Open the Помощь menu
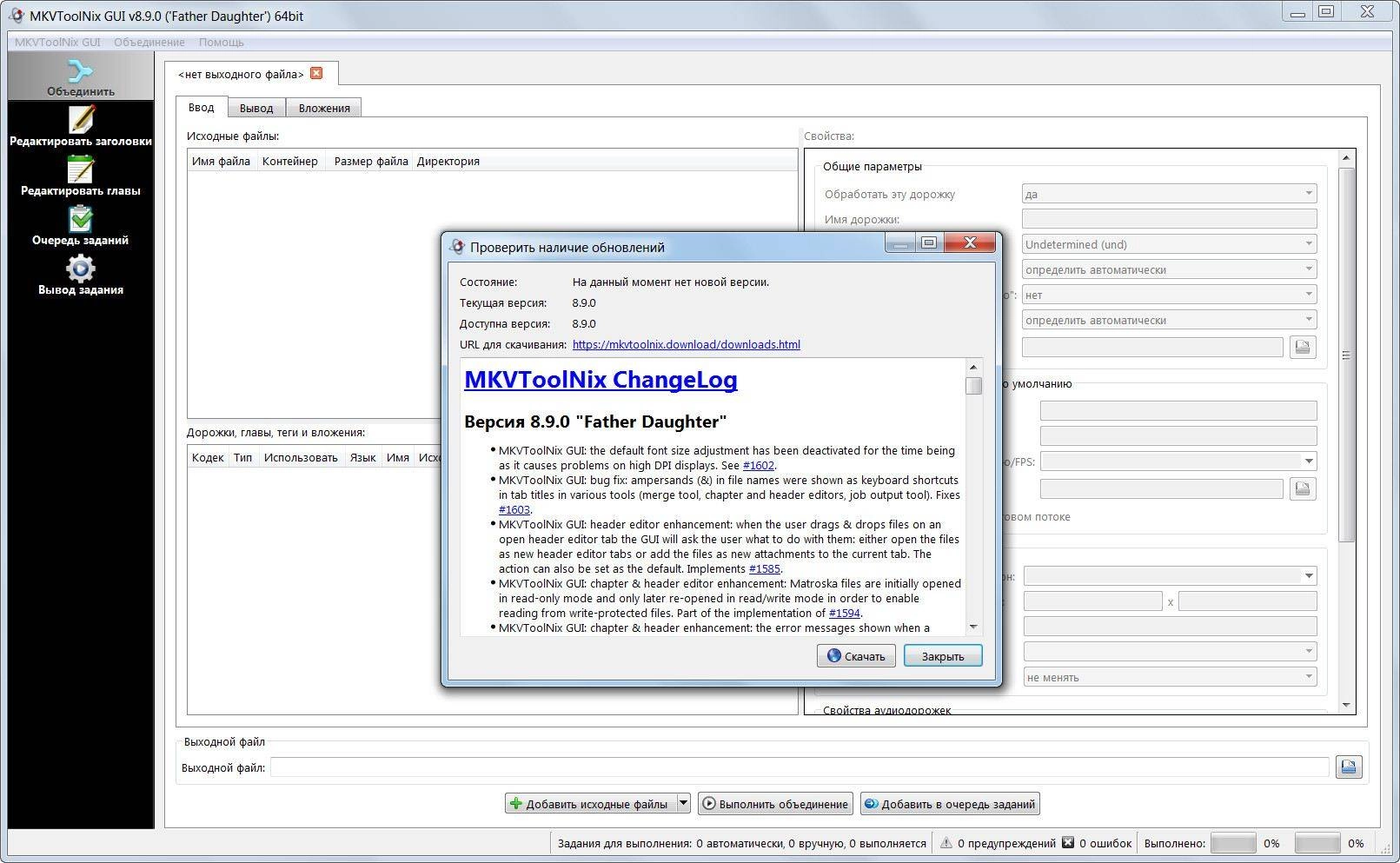 (221, 42)
